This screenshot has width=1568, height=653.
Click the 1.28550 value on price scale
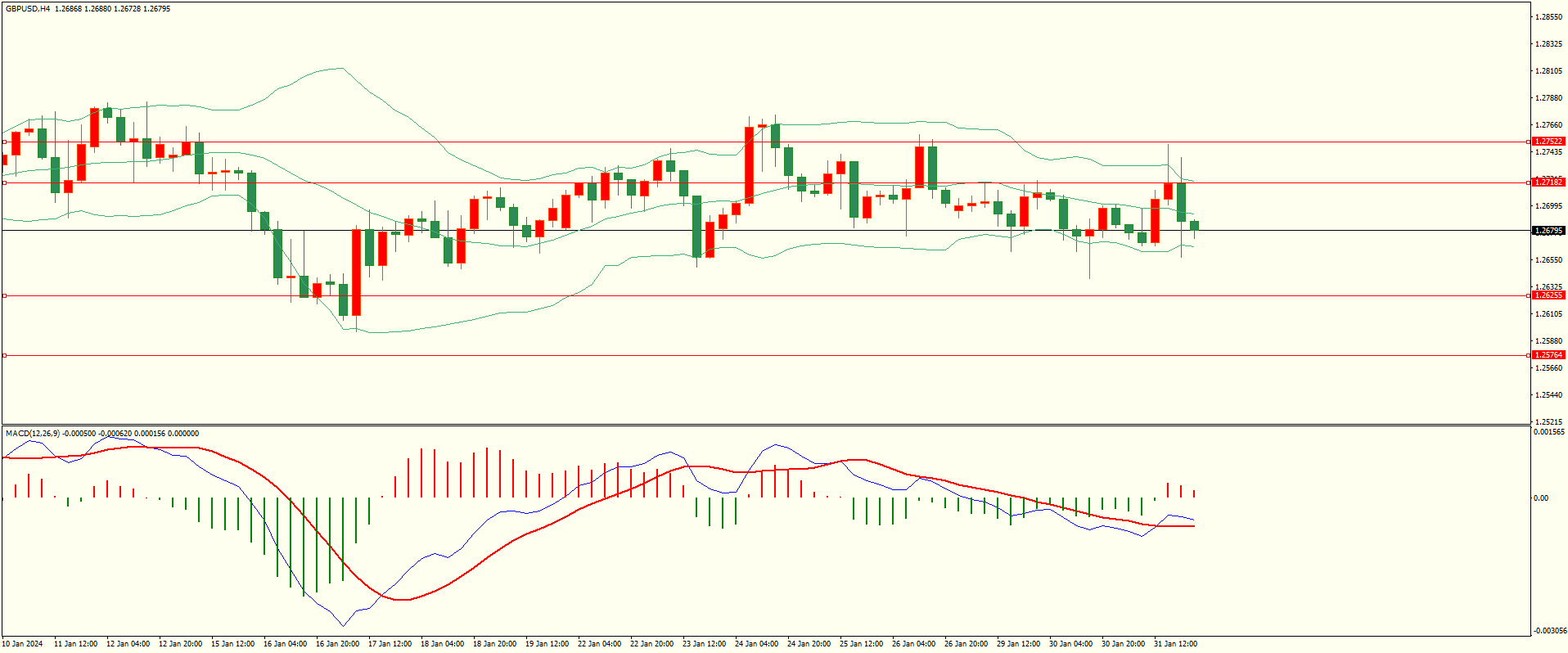[1548, 17]
